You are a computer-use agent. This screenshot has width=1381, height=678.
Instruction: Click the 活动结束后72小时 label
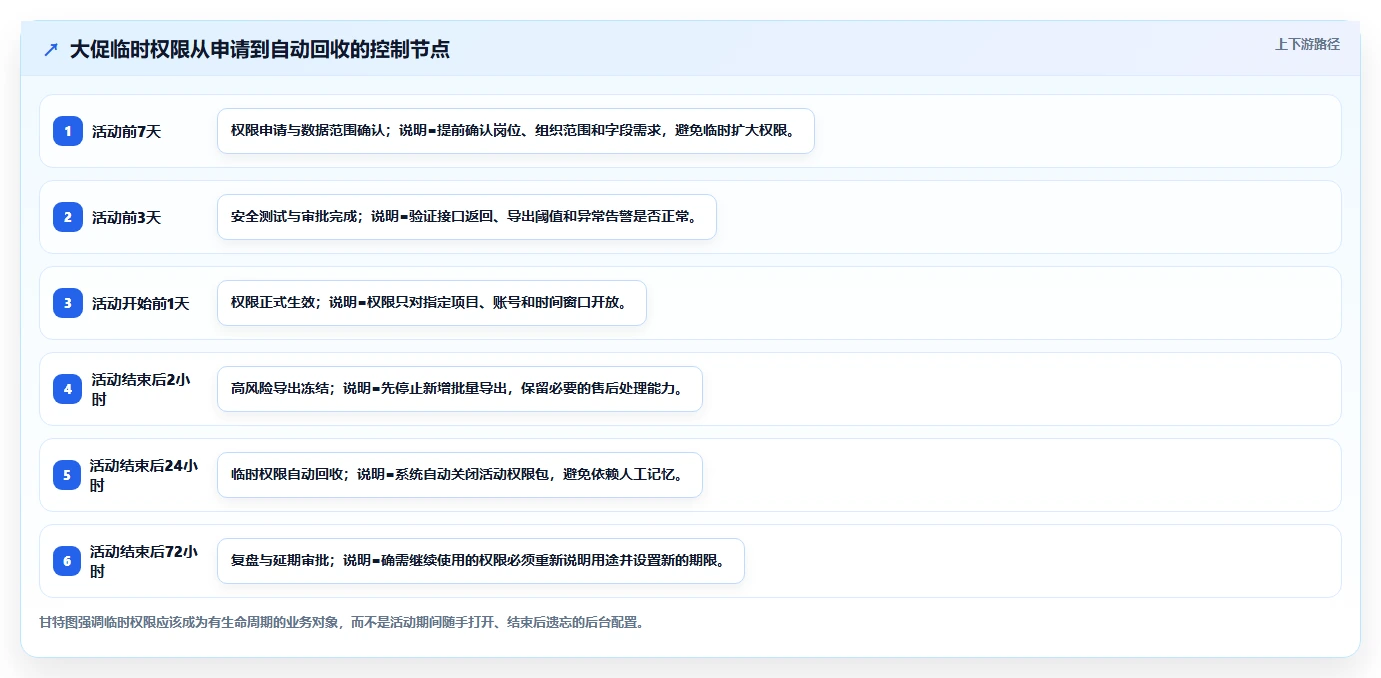click(144, 561)
